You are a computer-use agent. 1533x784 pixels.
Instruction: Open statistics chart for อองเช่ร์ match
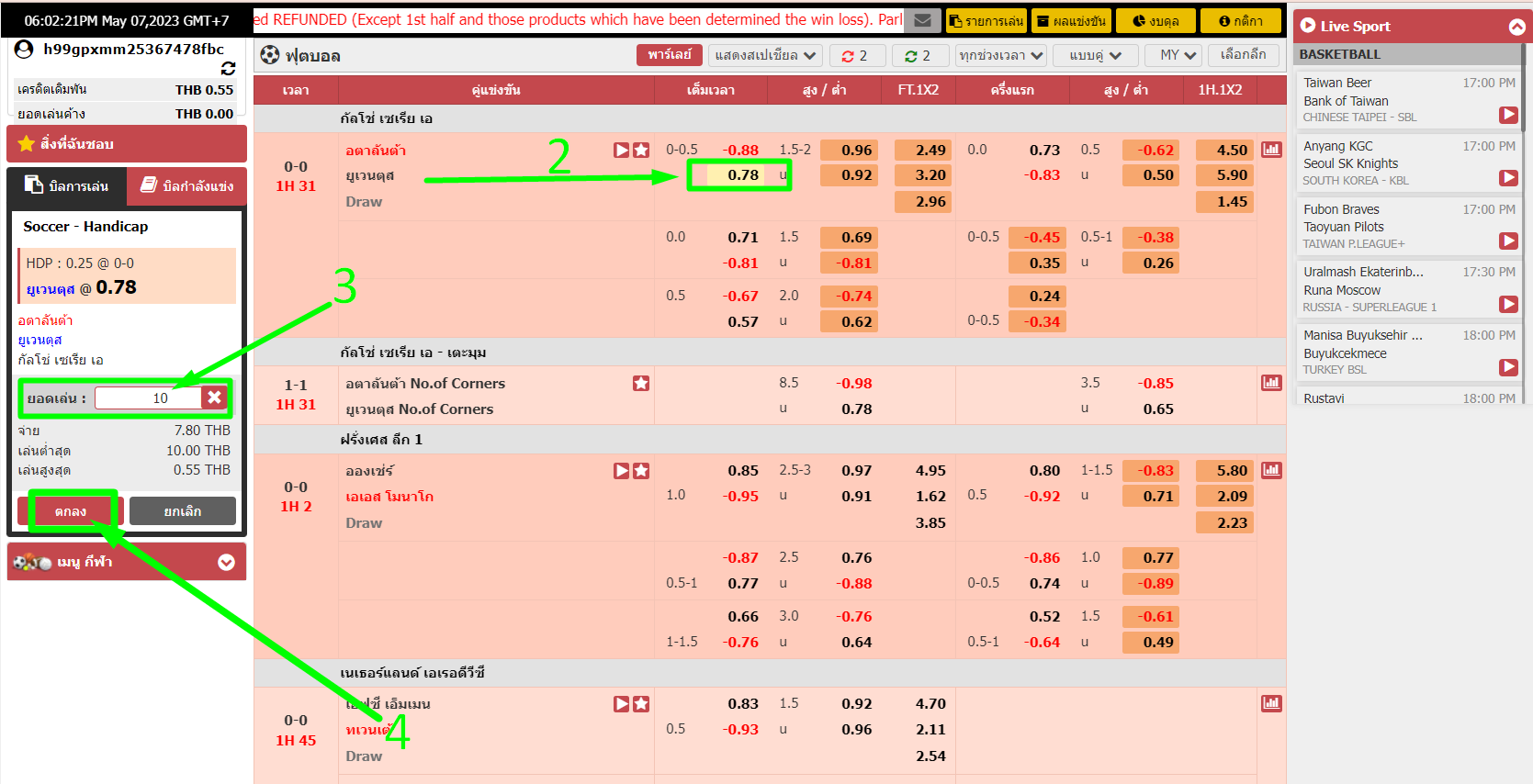1271,470
